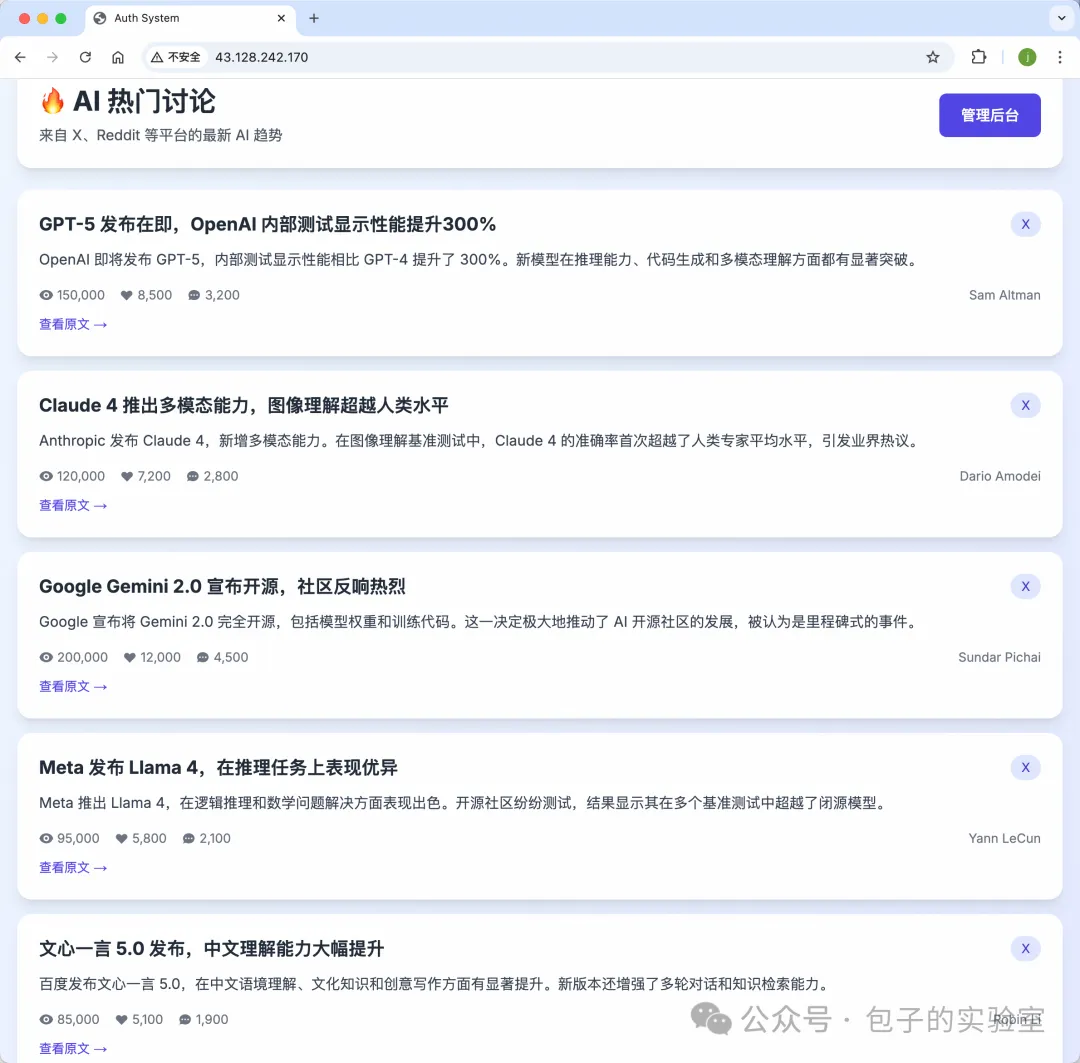The width and height of the screenshot is (1080, 1063).
Task: Click the comment icon showing 2,100
Action: tap(189, 839)
